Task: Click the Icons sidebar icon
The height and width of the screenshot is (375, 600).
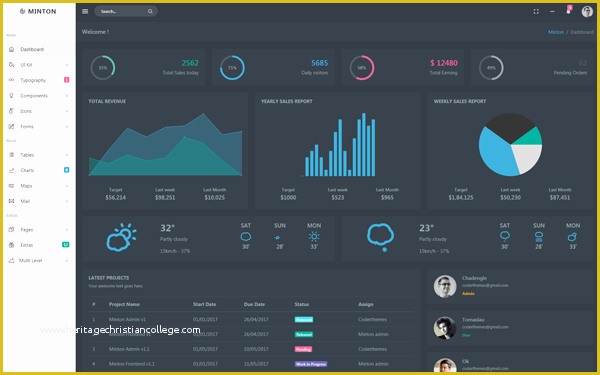Action: point(11,111)
